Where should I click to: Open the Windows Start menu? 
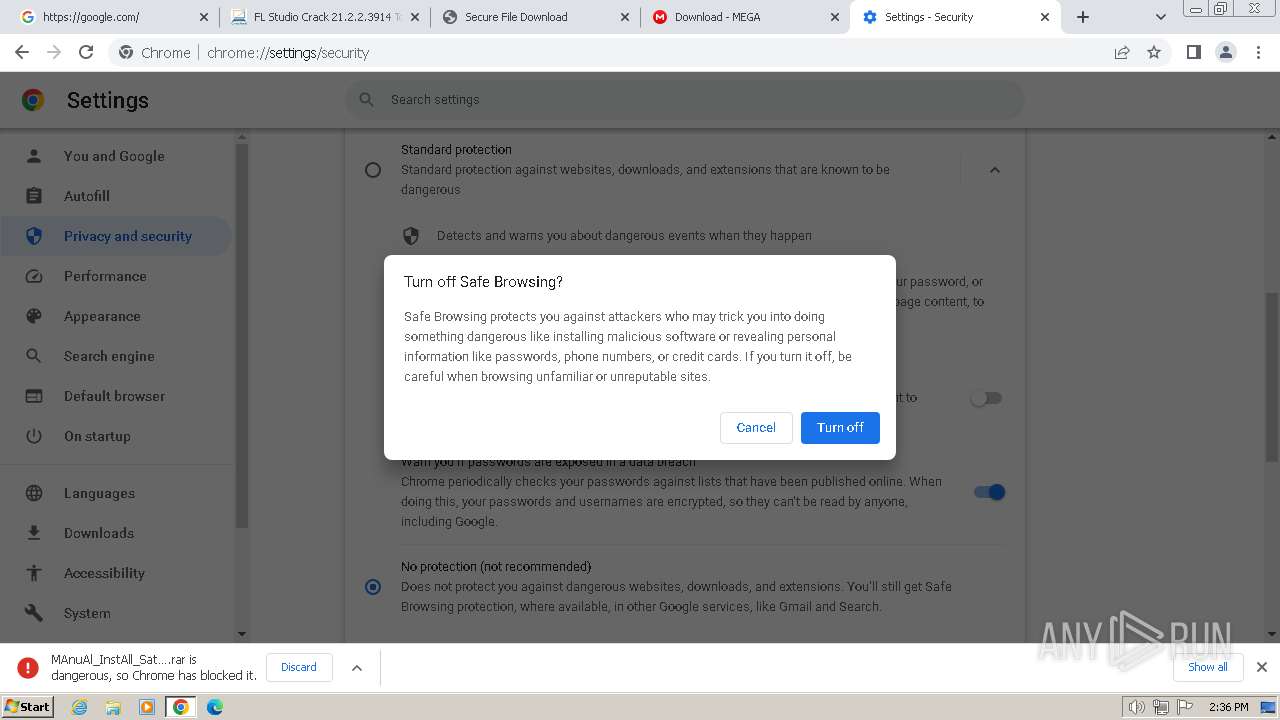28,707
